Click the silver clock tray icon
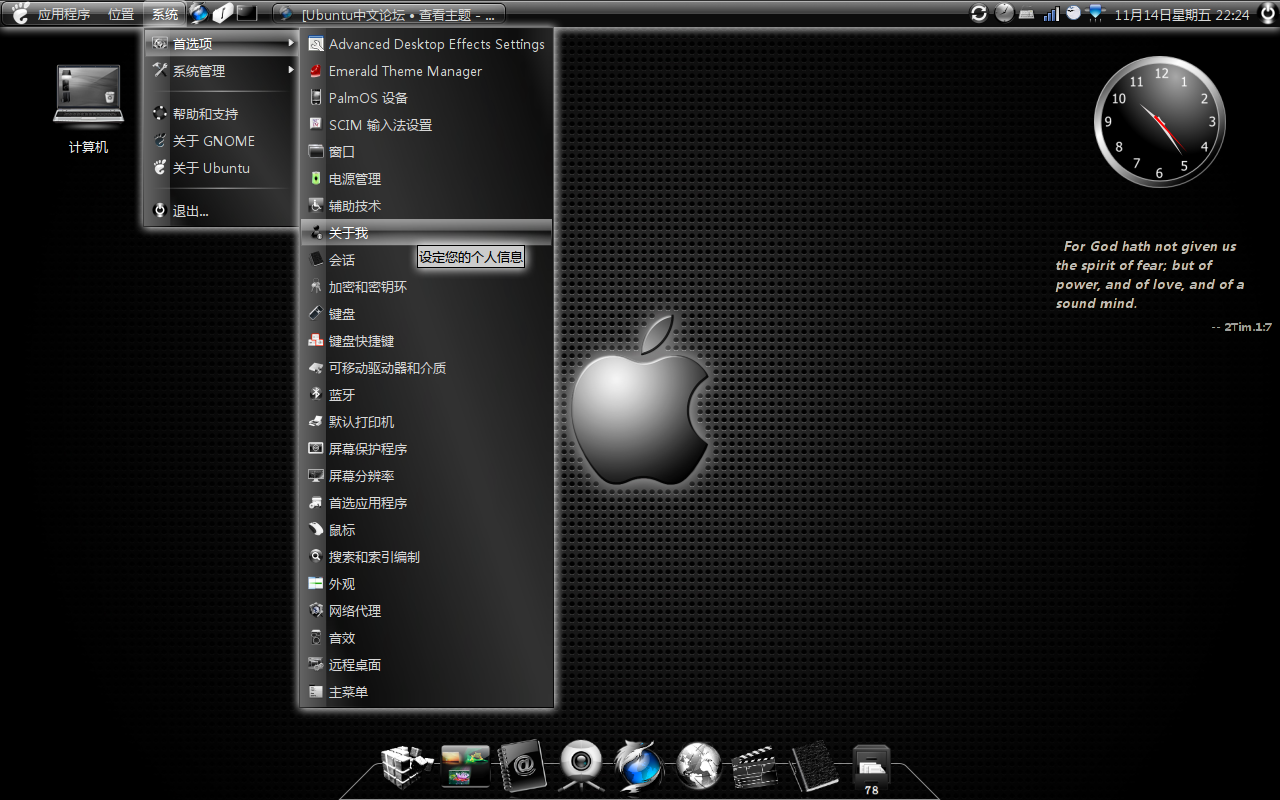Screen dimensions: 1280x800 [1004, 14]
